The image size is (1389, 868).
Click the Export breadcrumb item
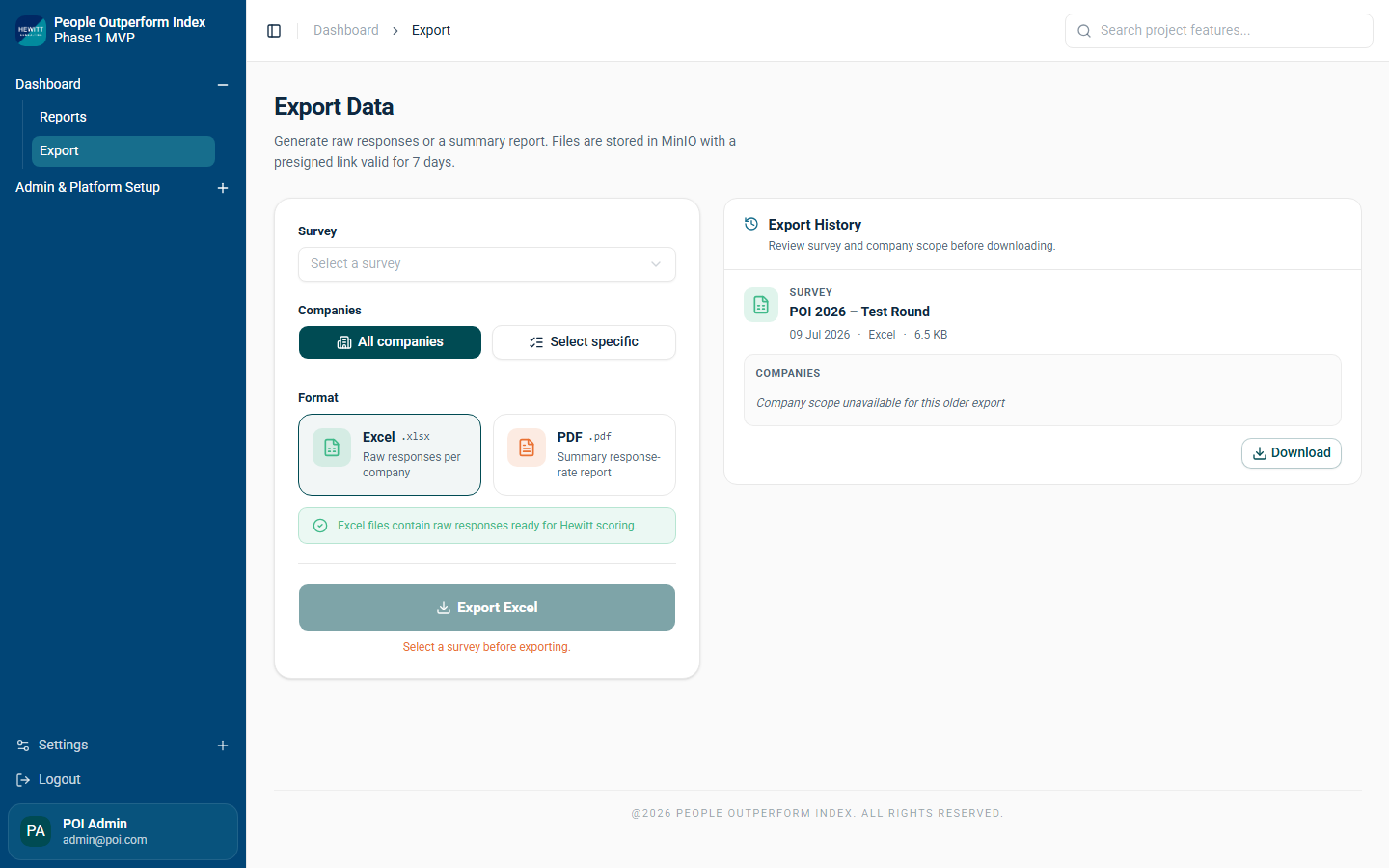coord(431,30)
